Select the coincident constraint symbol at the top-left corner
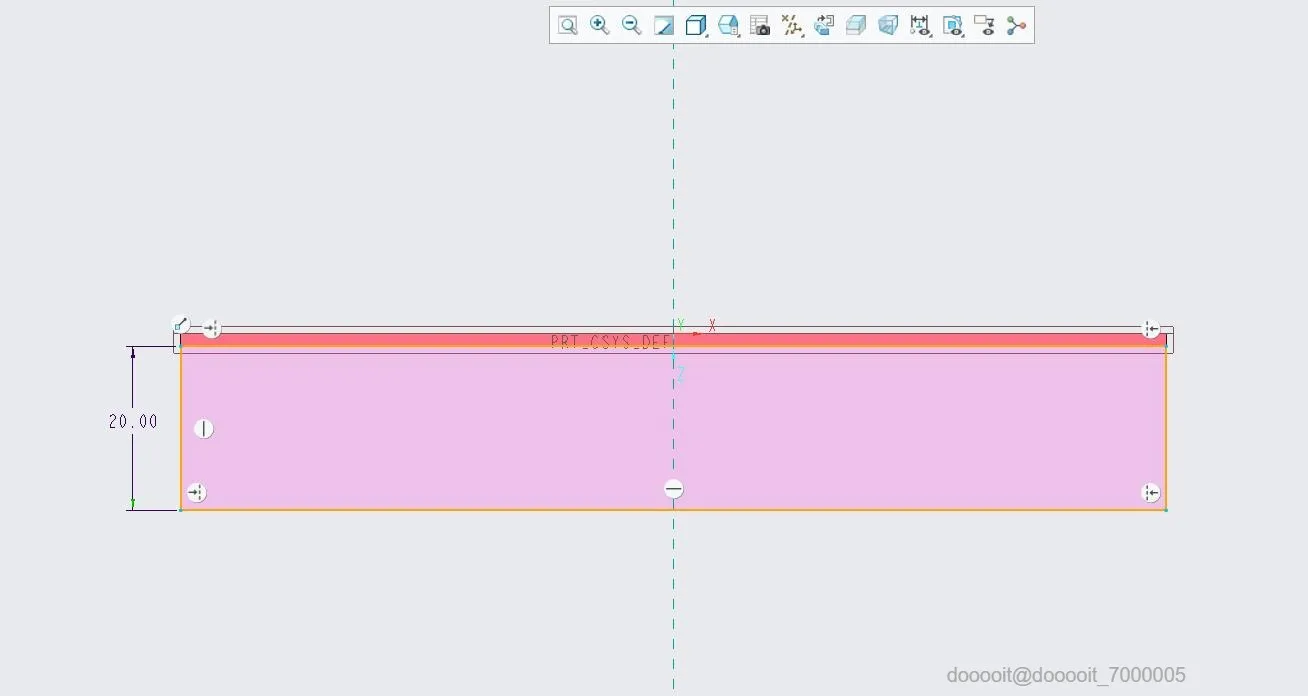Screen dimensions: 1308x696 180,324
